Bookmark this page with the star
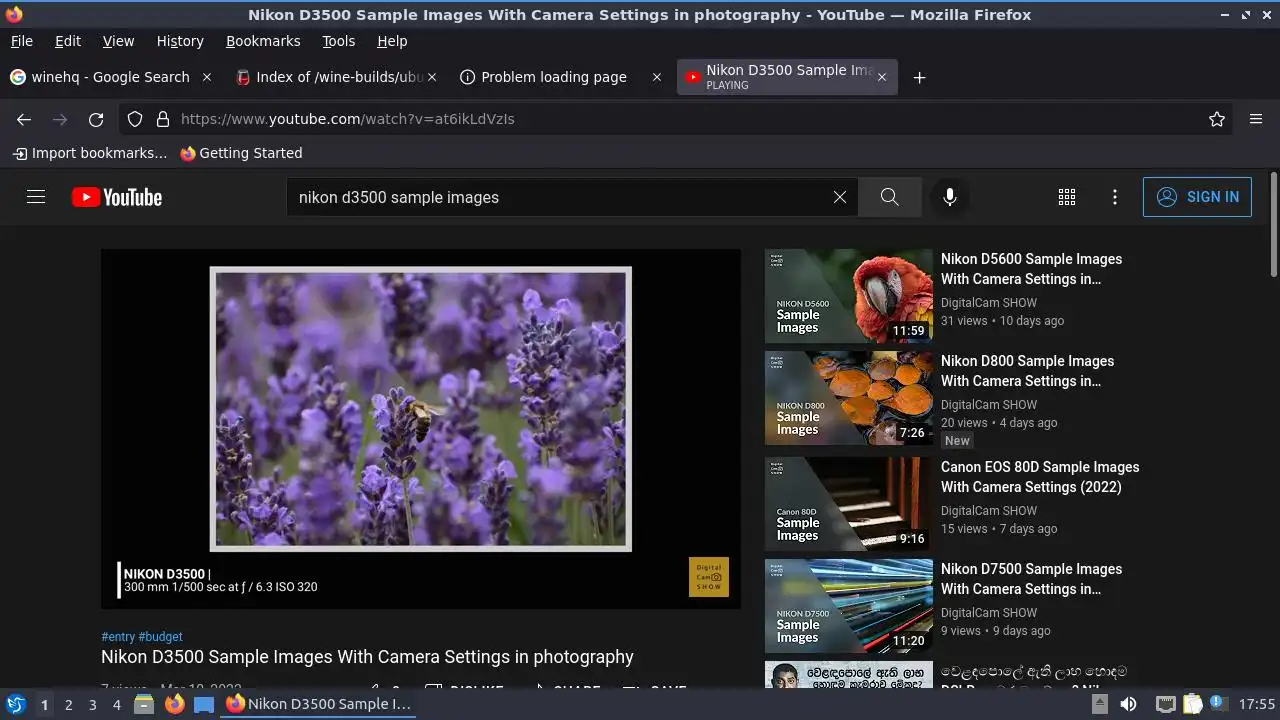 click(1217, 119)
